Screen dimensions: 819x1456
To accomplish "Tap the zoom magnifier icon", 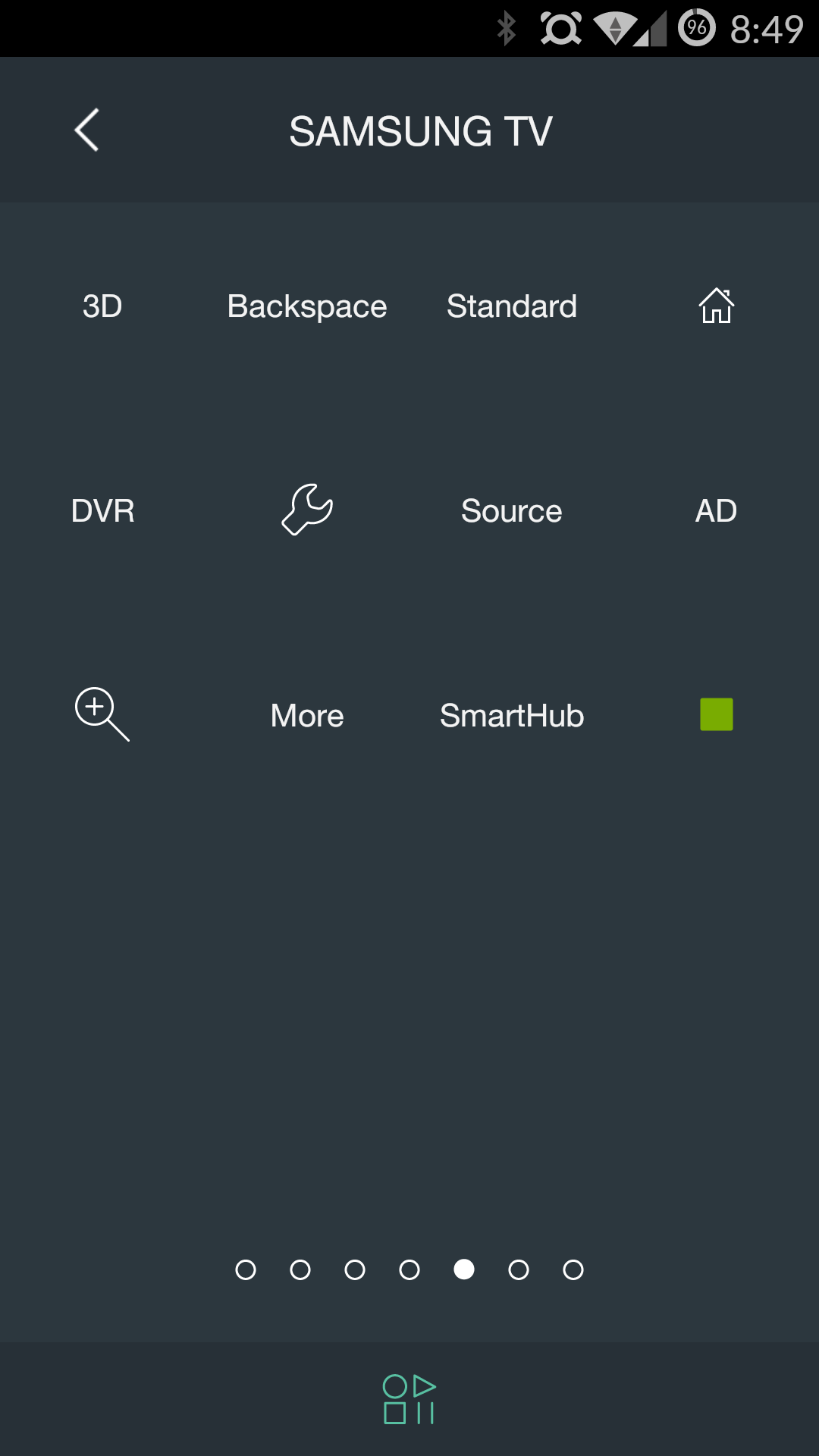I will pyautogui.click(x=102, y=714).
